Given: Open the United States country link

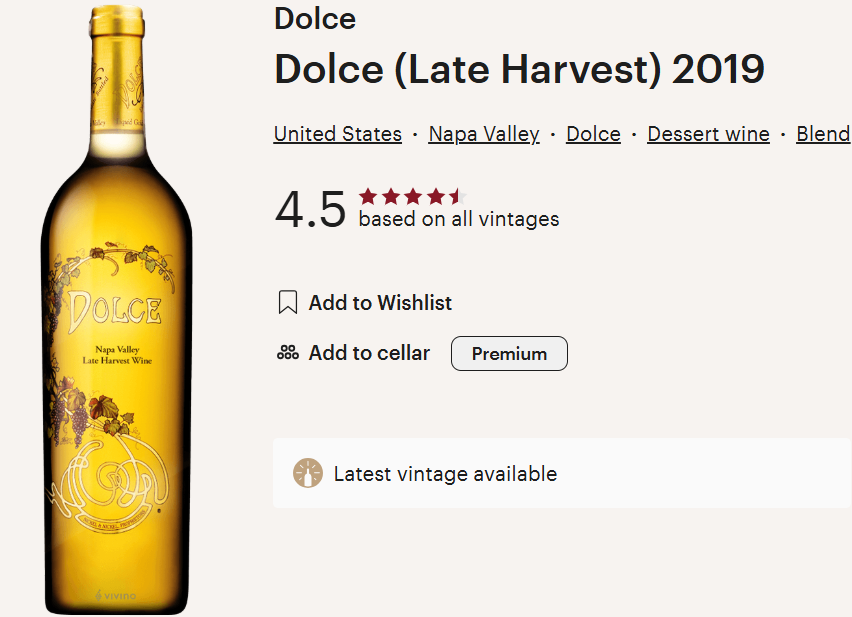Looking at the screenshot, I should pos(337,134).
